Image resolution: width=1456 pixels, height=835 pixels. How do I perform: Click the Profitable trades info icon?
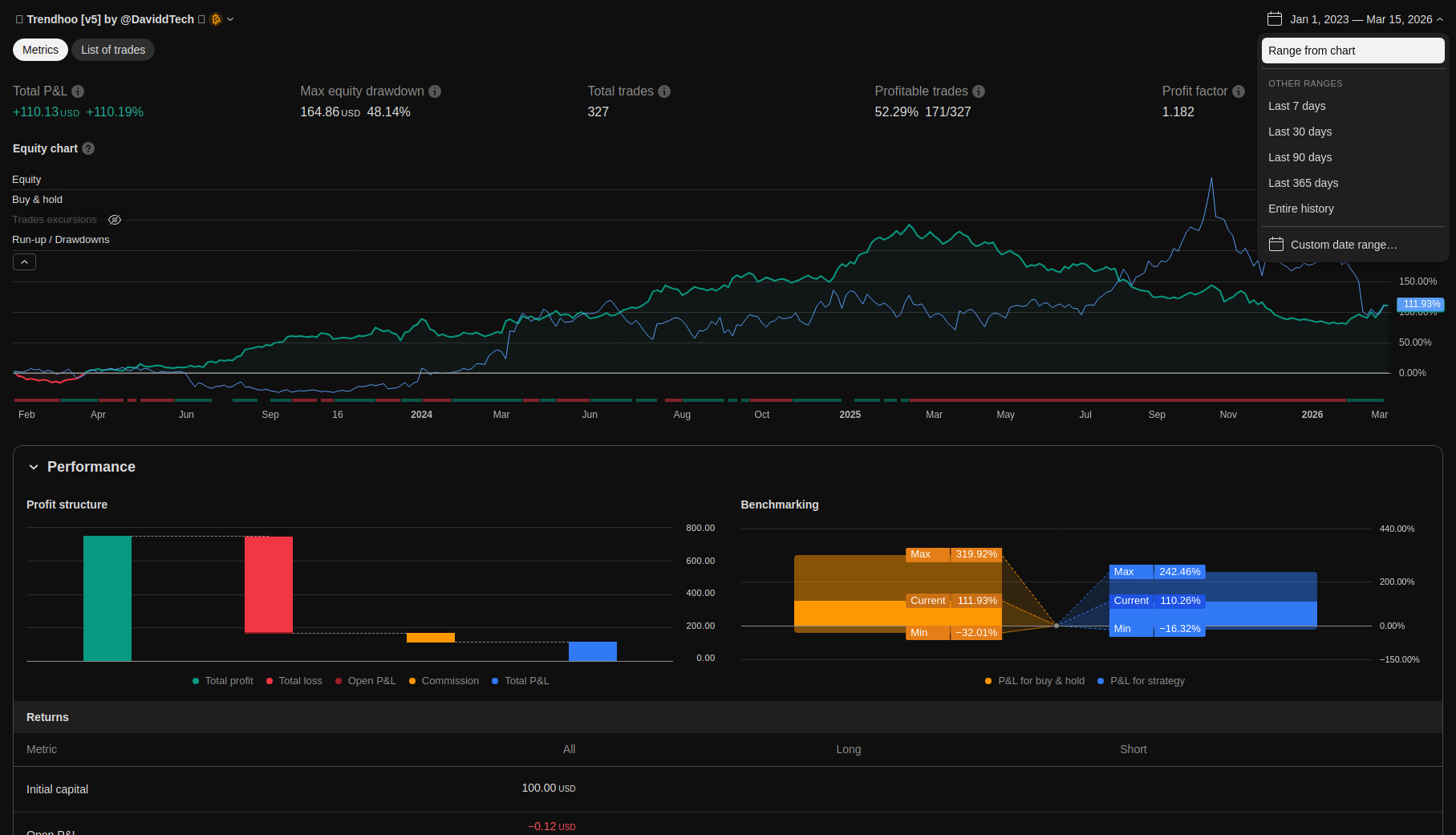(x=979, y=91)
